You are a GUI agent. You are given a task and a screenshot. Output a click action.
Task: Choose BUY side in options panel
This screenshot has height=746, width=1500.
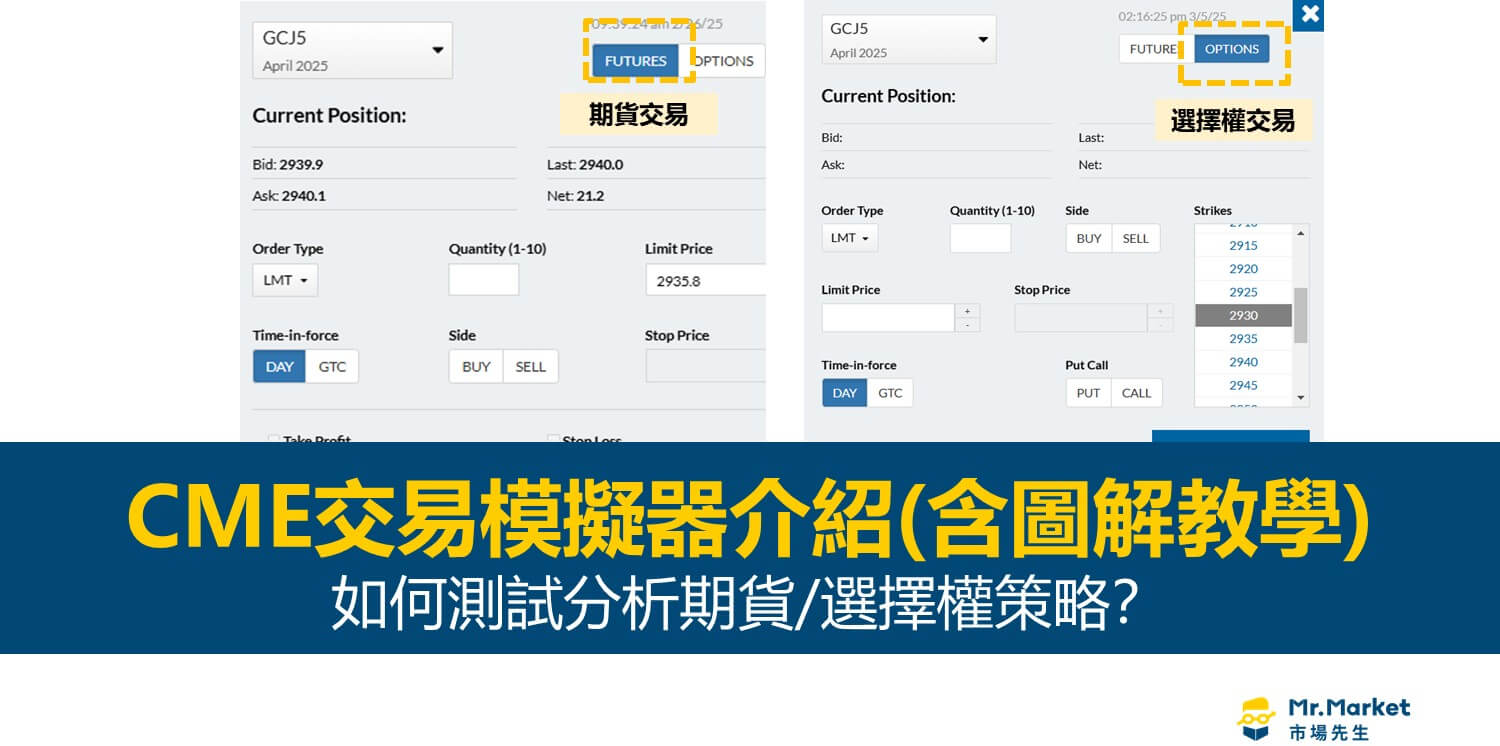(x=1089, y=238)
